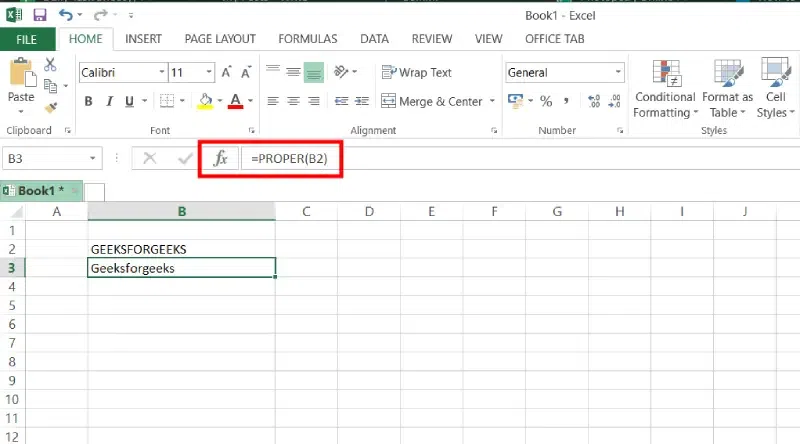Open the Borders icon in Font group
The height and width of the screenshot is (444, 800).
click(x=167, y=101)
